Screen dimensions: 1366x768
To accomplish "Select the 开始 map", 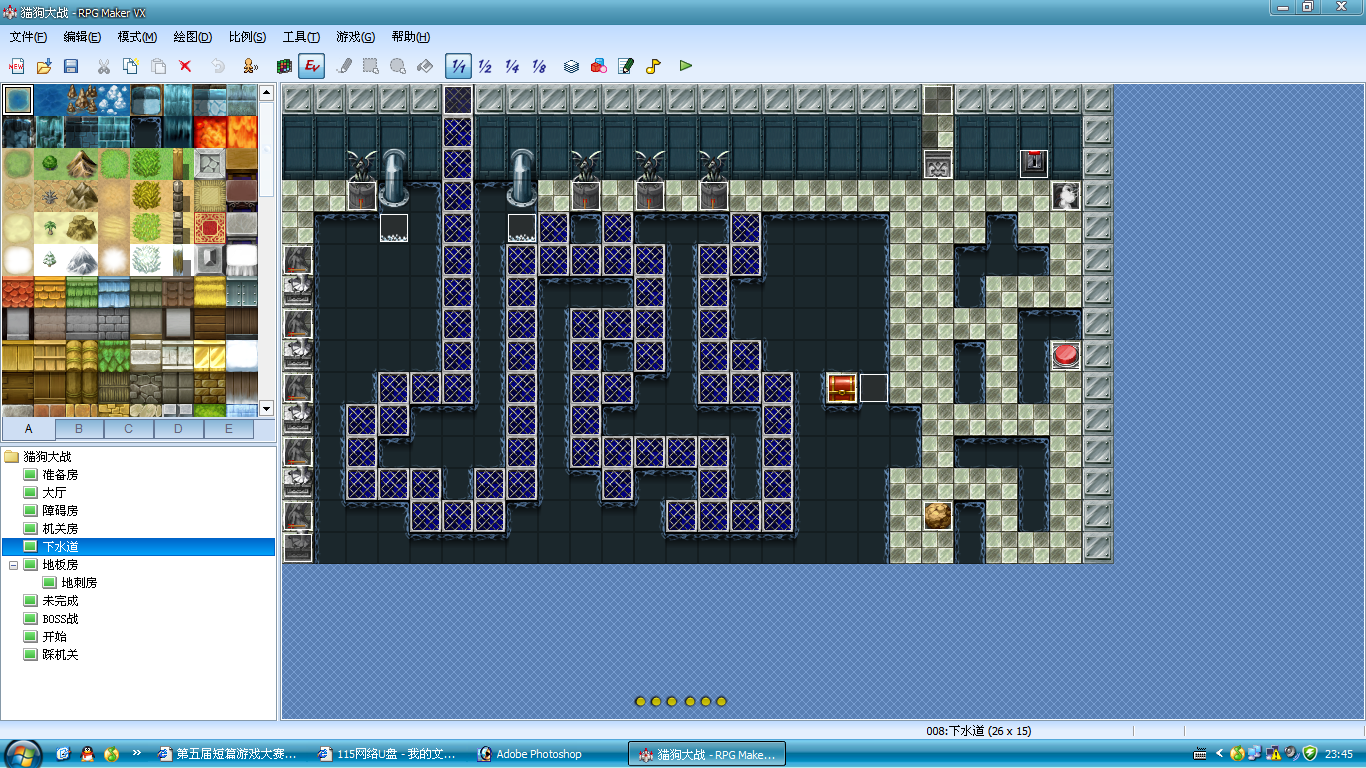I will coord(54,637).
